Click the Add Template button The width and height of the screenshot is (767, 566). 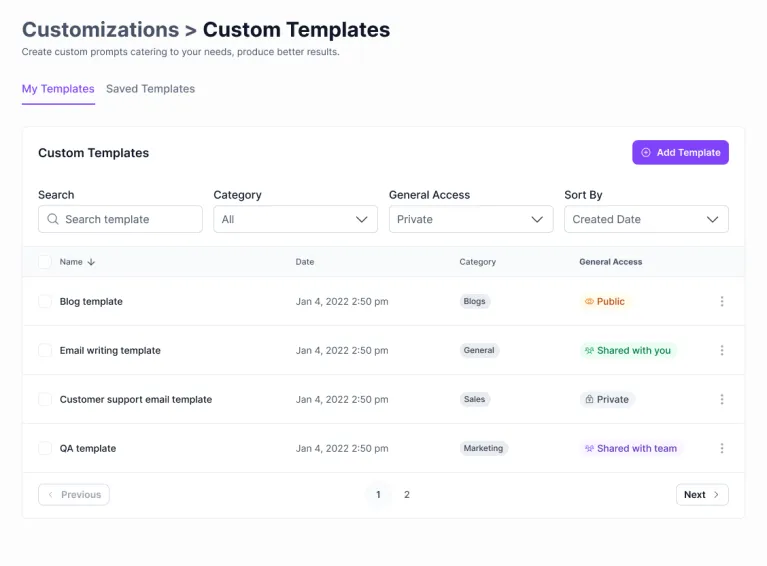(680, 153)
